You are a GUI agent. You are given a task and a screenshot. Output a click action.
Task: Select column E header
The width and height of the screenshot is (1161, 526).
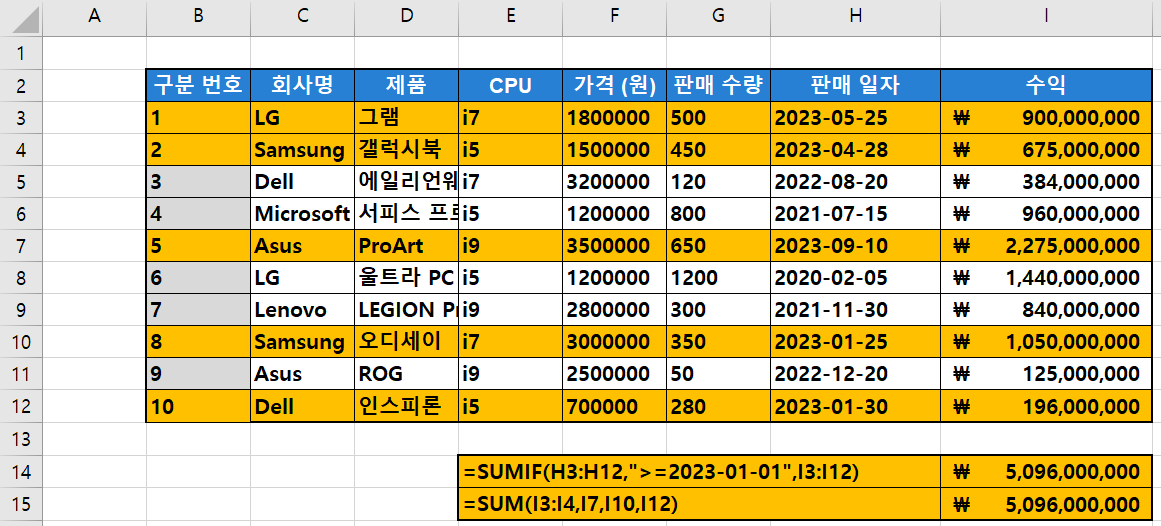click(510, 18)
